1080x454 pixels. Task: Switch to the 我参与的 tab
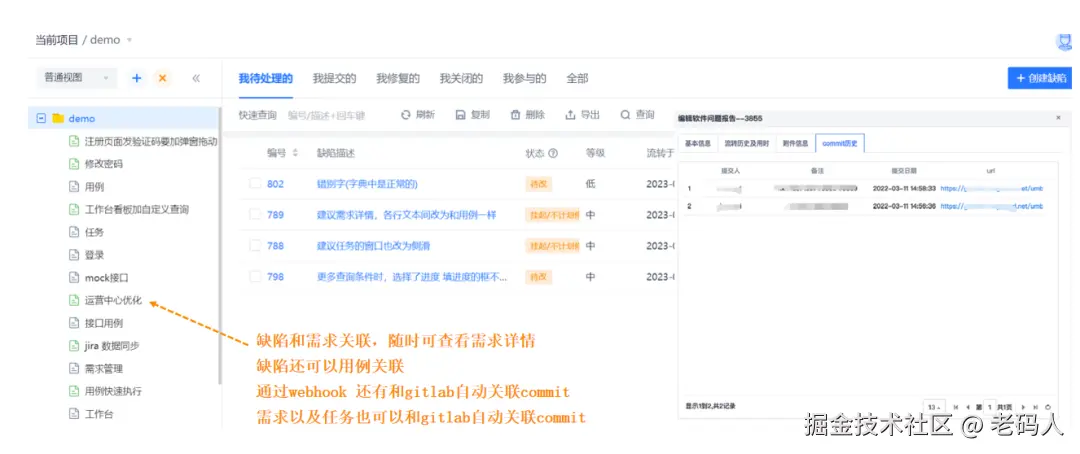[525, 79]
